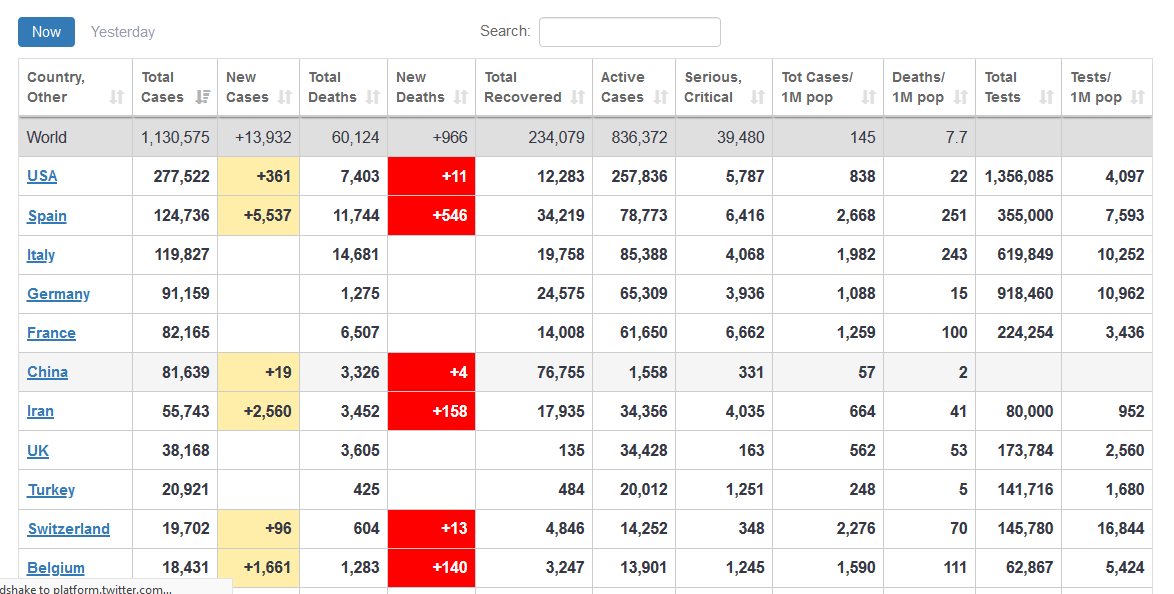Open the Belgium country page

[56, 568]
